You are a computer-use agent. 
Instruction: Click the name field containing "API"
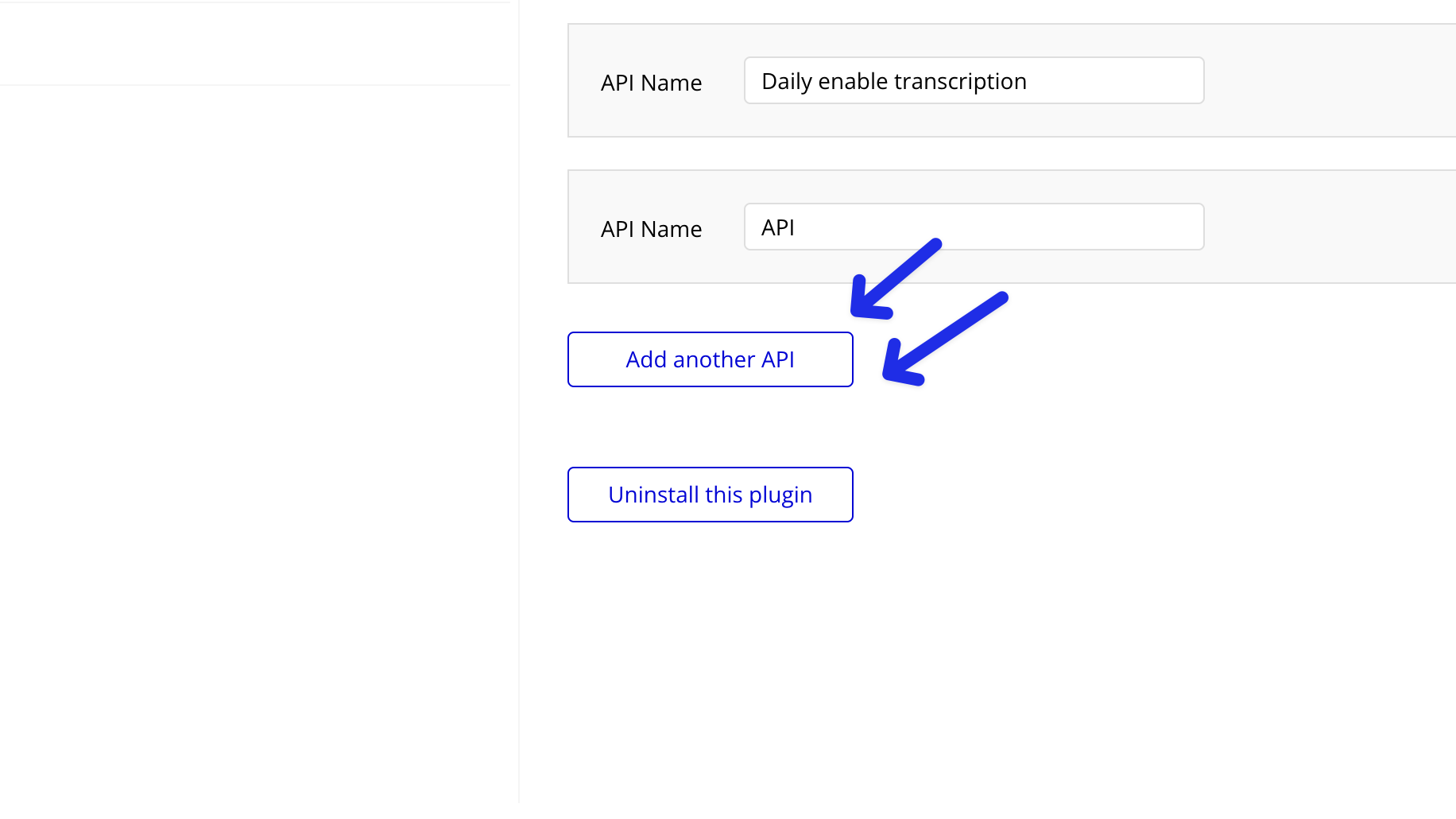[x=974, y=227]
